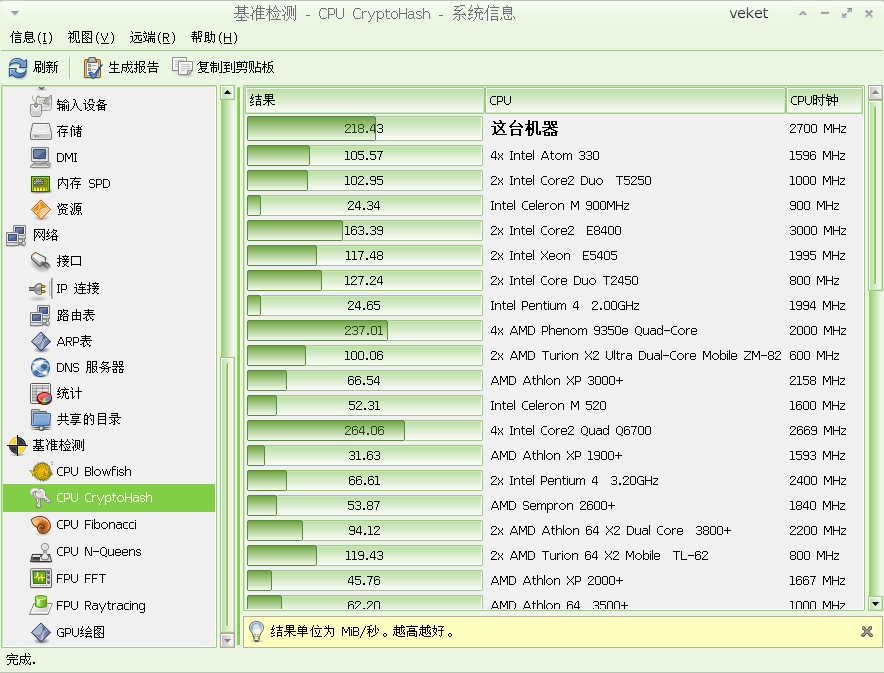Select the 2x Intel Core2 E8400 row
This screenshot has height=673, width=884.
[555, 231]
